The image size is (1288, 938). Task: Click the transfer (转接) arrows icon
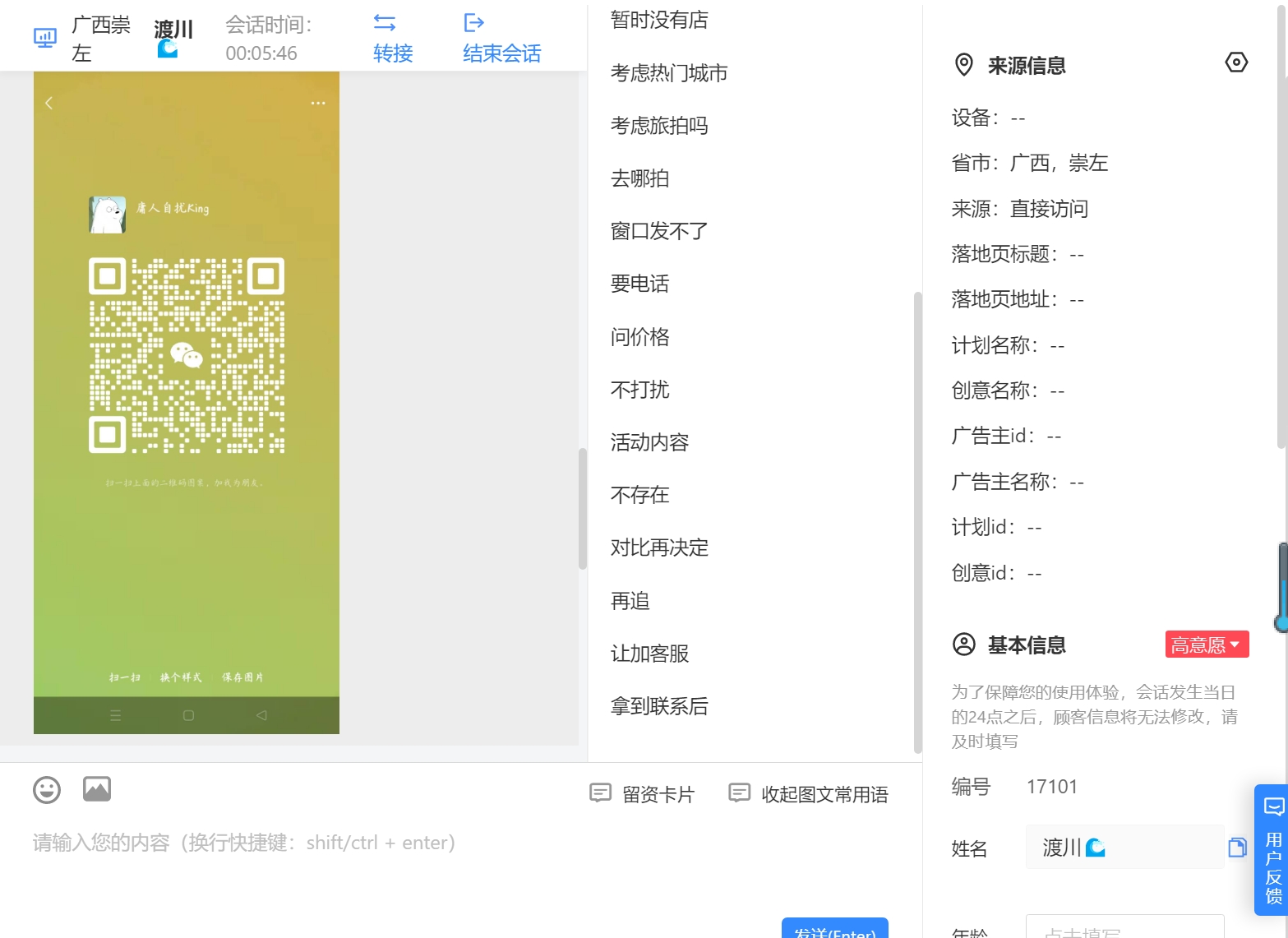[x=385, y=22]
